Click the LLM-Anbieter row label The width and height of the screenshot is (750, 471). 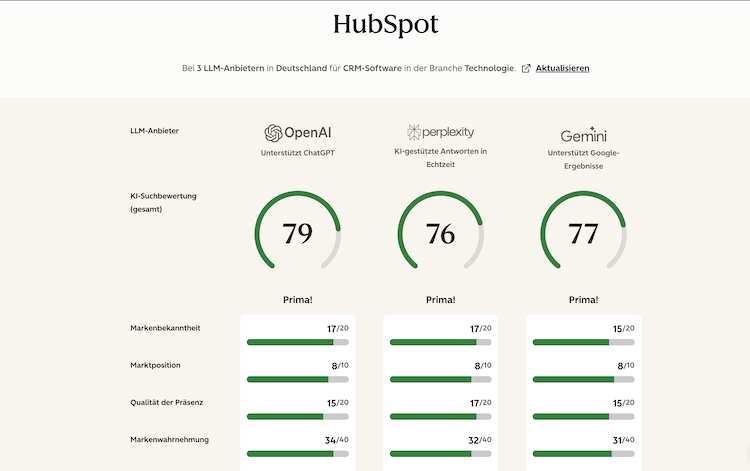pyautogui.click(x=154, y=131)
